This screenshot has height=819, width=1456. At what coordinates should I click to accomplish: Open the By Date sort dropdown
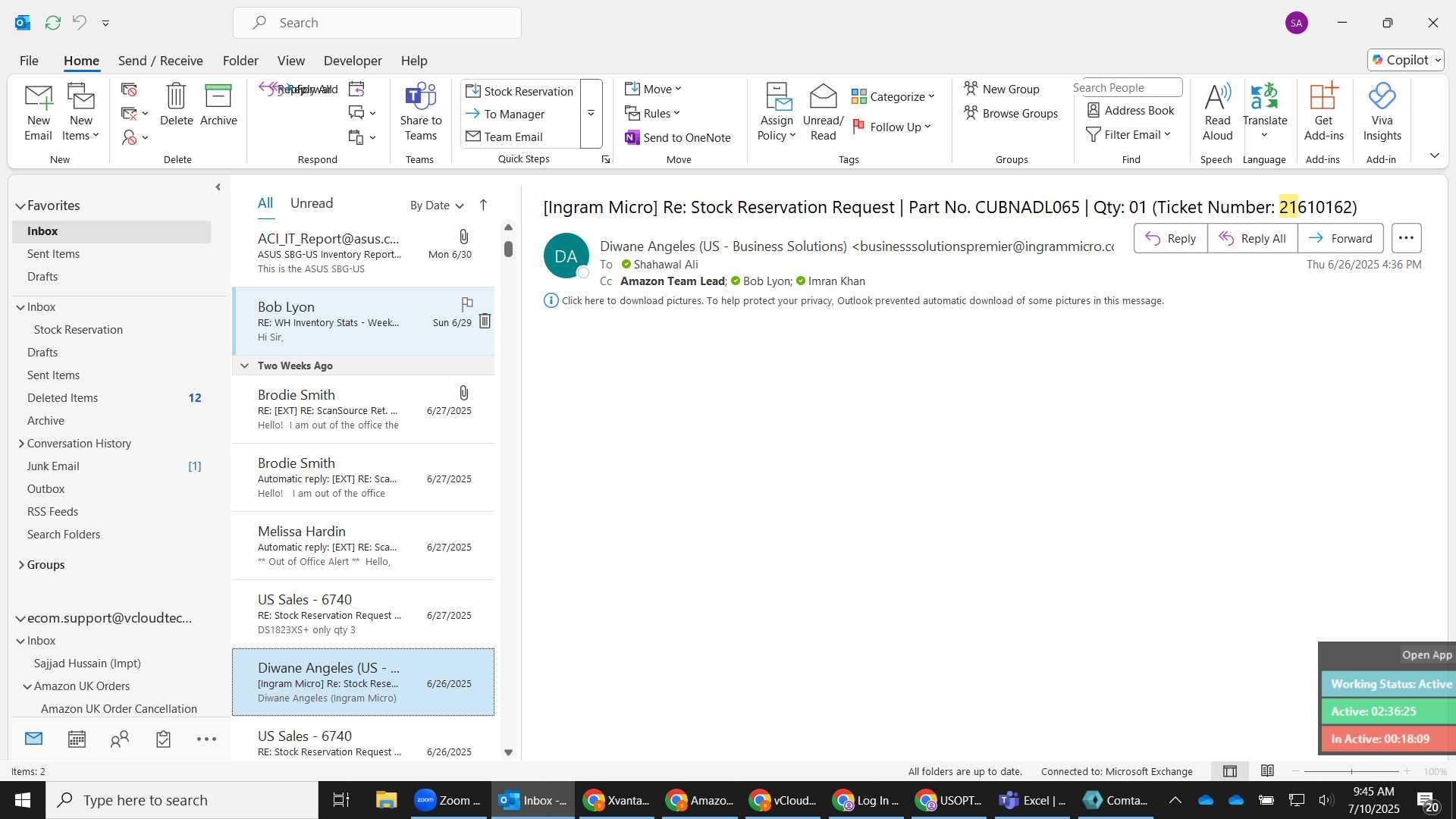point(437,205)
